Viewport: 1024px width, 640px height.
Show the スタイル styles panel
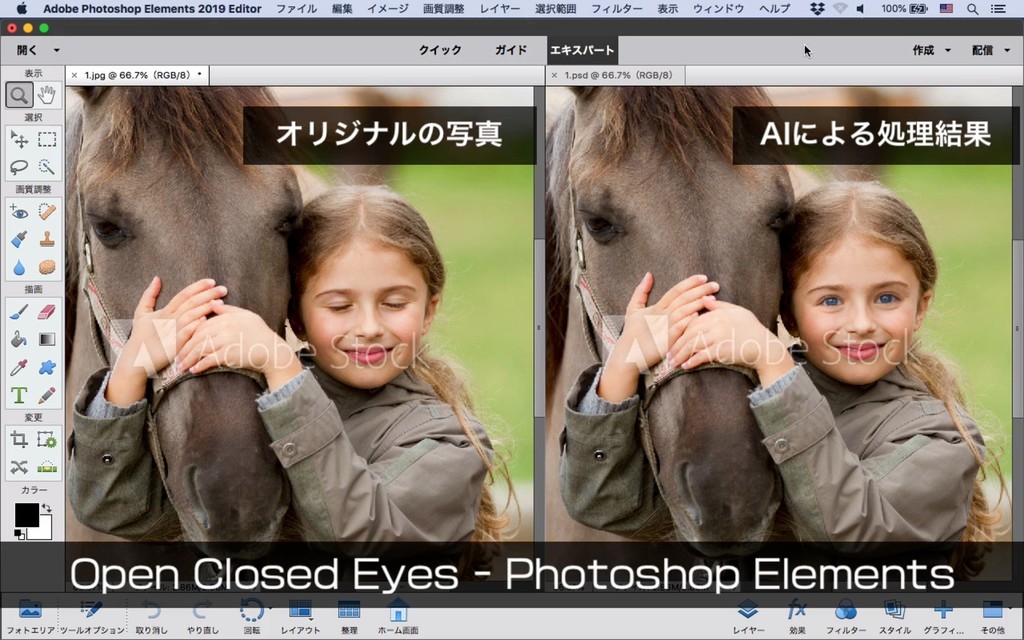pyautogui.click(x=894, y=617)
